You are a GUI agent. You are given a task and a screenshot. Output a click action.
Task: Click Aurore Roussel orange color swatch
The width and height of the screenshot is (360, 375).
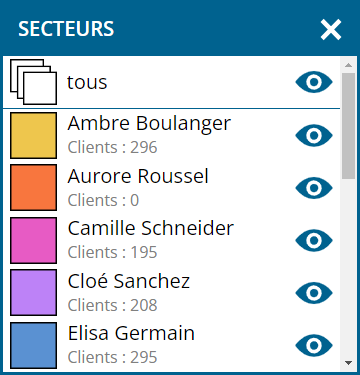coord(33,188)
